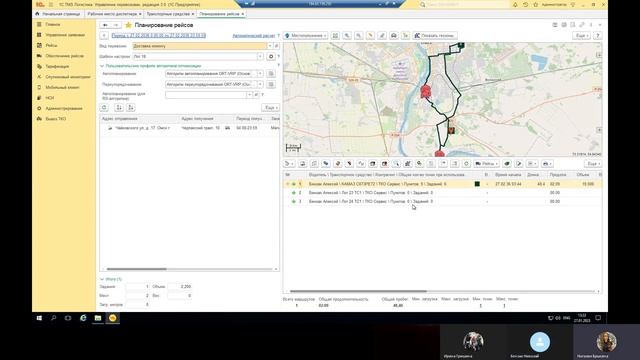The image size is (640, 360).
Task: Click the Показать геозоны button
Action: [435, 36]
